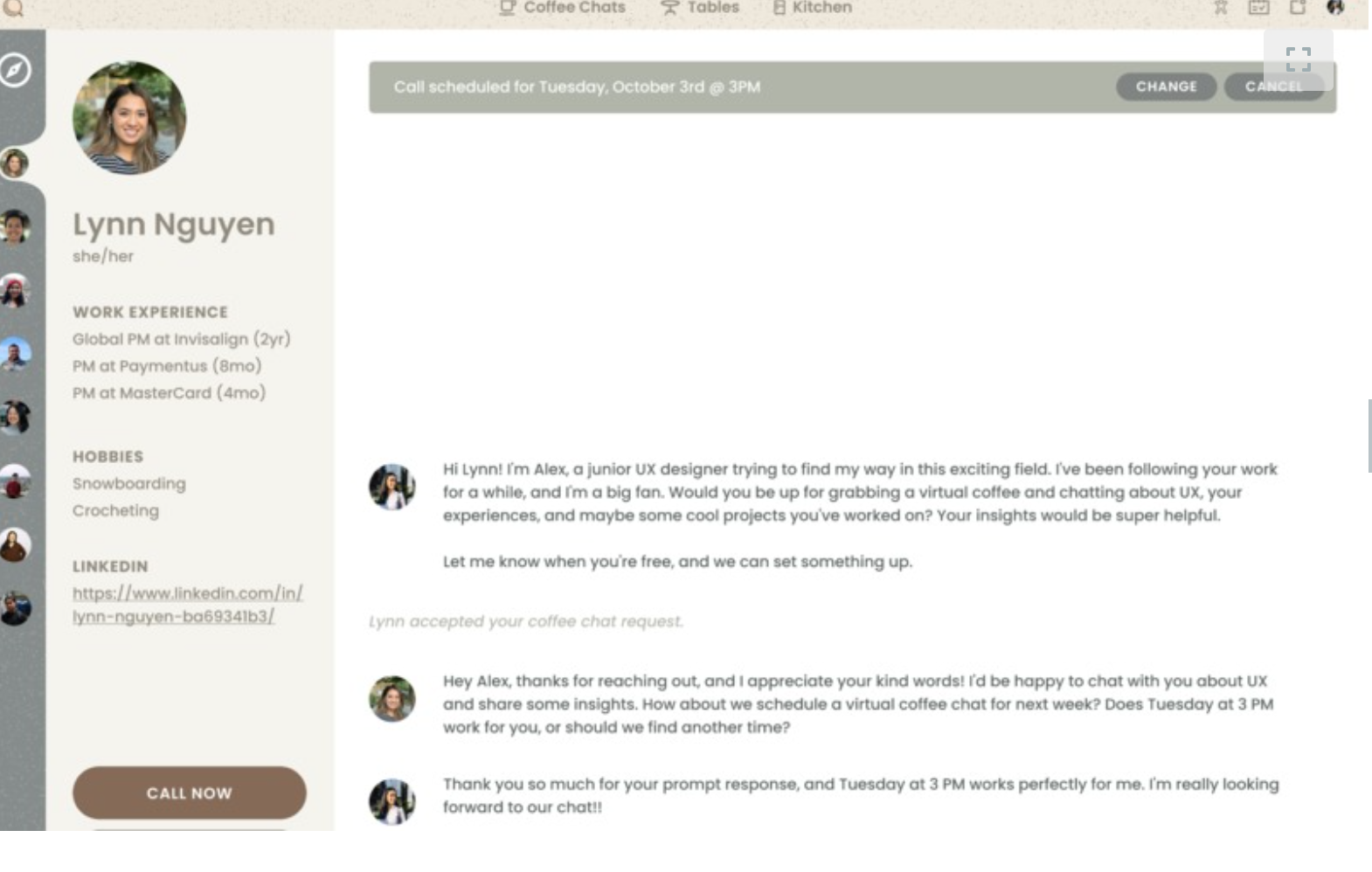Screen dimensions: 1372x872
Task: Click Lynn Nguyen's large profile photo
Action: tap(129, 118)
